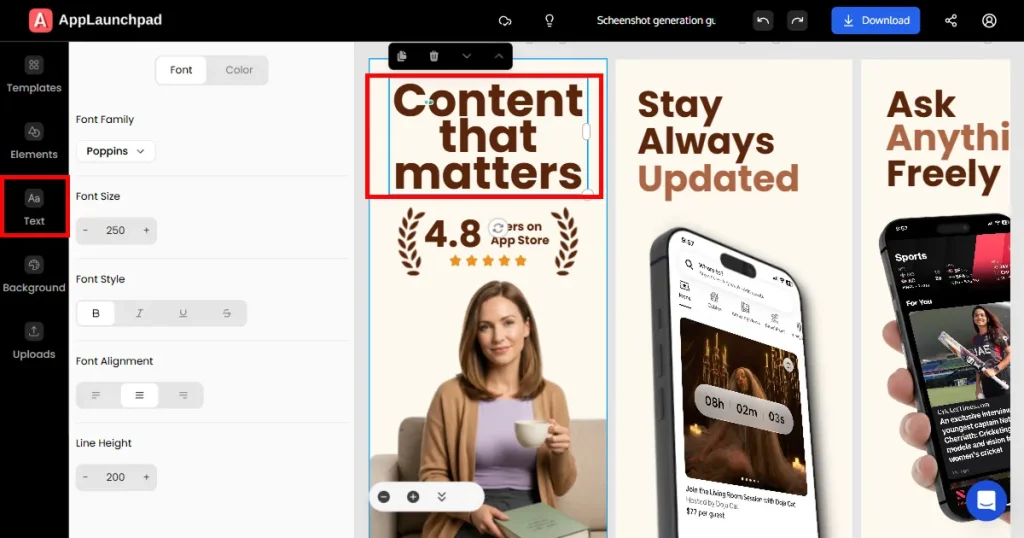Screen dimensions: 1024x538
Task: Toggle strikethrough font style
Action: [x=227, y=313]
